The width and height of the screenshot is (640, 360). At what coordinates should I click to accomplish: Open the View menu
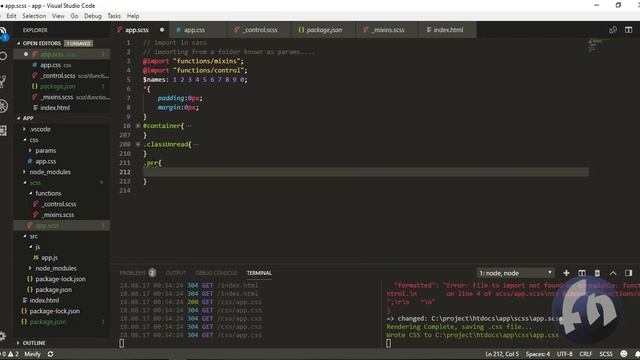click(58, 16)
